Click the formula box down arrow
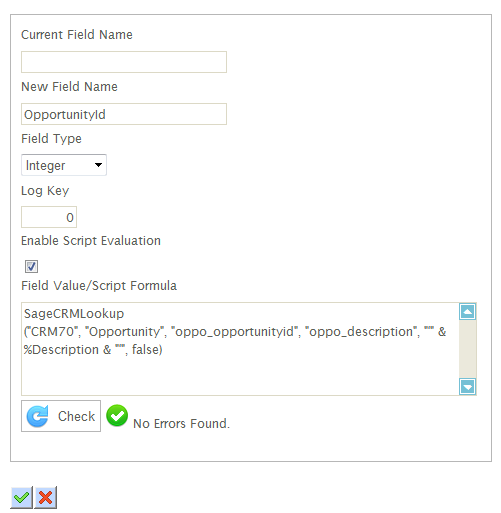Image resolution: width=501 pixels, height=513 pixels. click(x=468, y=387)
